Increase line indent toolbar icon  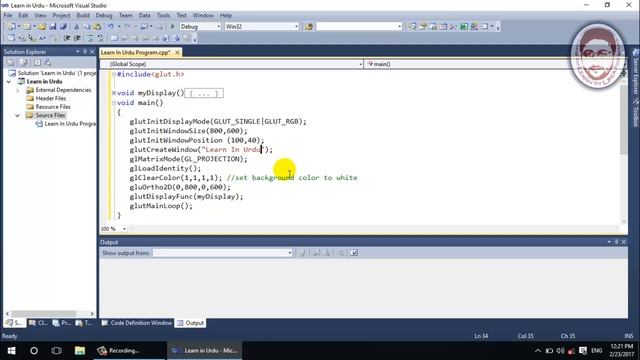click(77, 38)
